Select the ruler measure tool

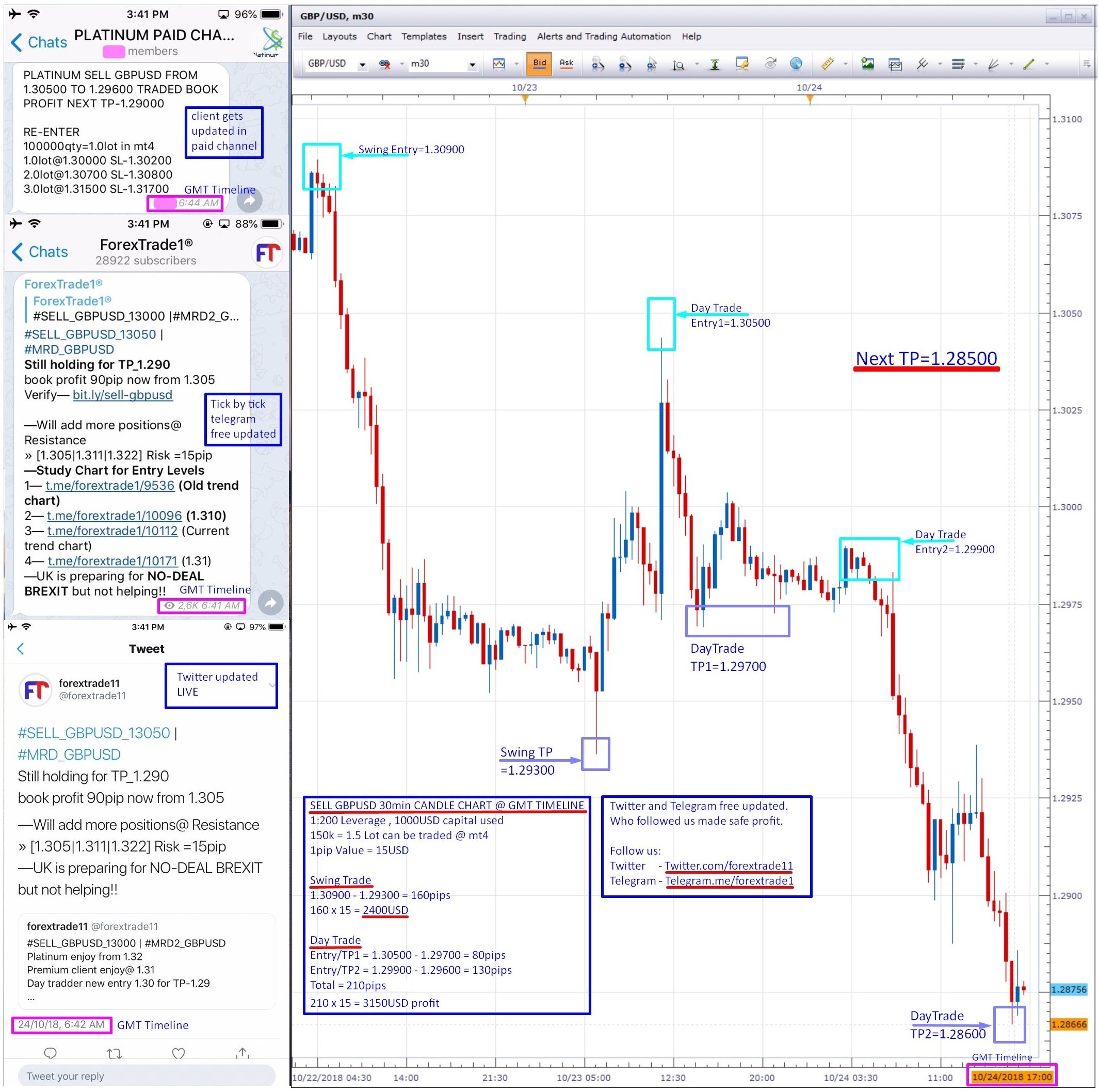point(827,63)
